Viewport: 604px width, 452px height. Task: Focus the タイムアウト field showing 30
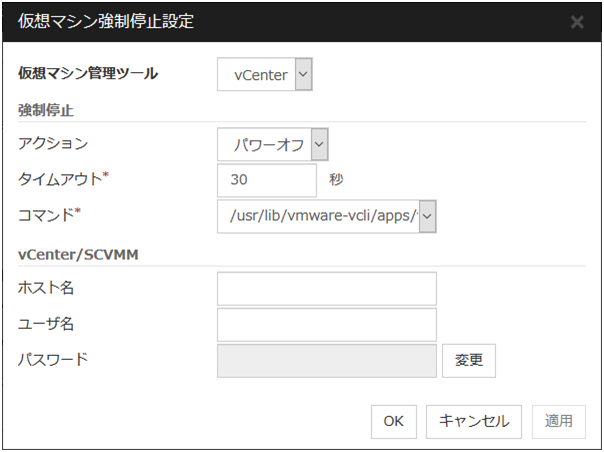click(x=267, y=180)
